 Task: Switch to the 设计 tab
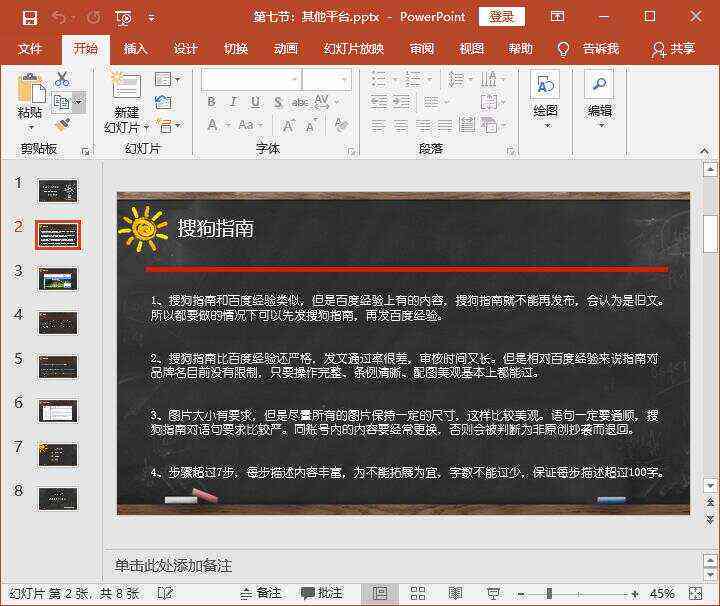186,48
